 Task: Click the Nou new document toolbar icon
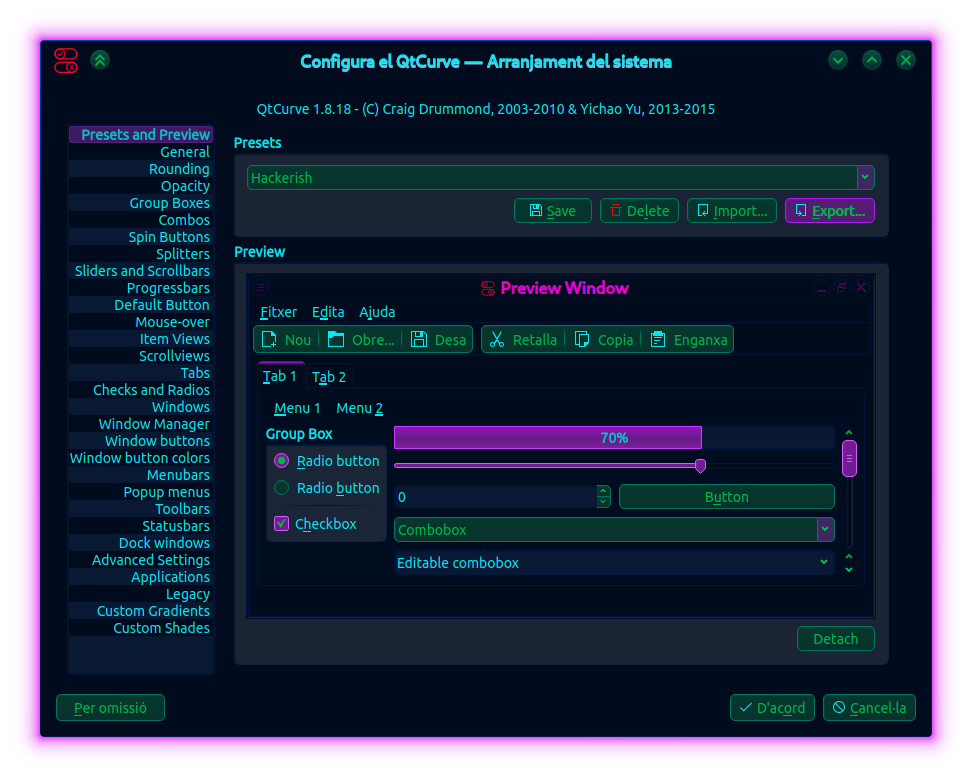[x=269, y=339]
